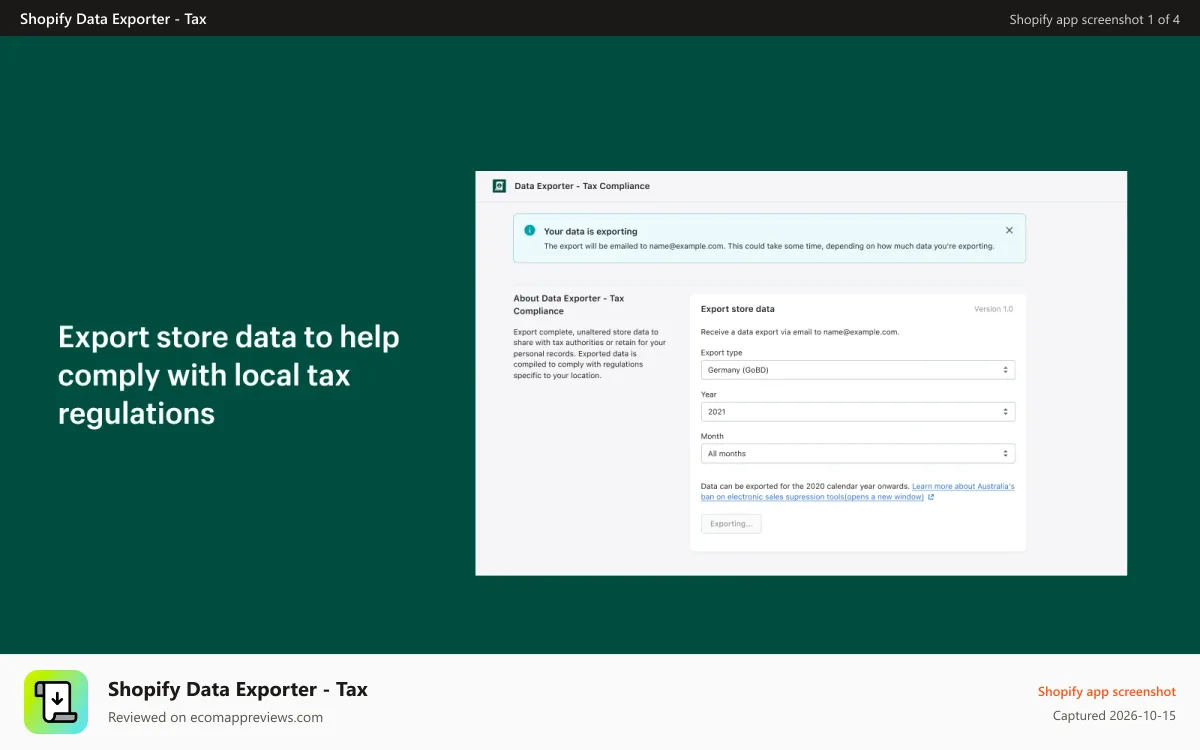Open the Learn more about Australia's ban link
The height and width of the screenshot is (750, 1200).
click(858, 491)
